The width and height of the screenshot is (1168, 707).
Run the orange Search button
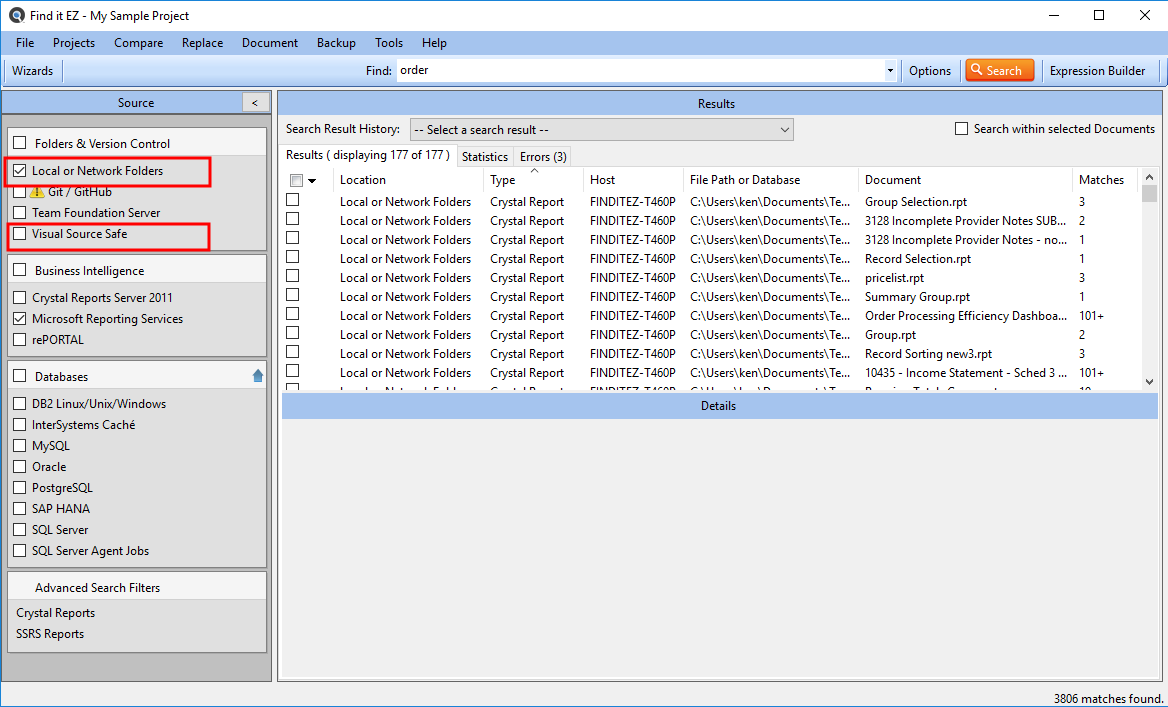point(1000,70)
